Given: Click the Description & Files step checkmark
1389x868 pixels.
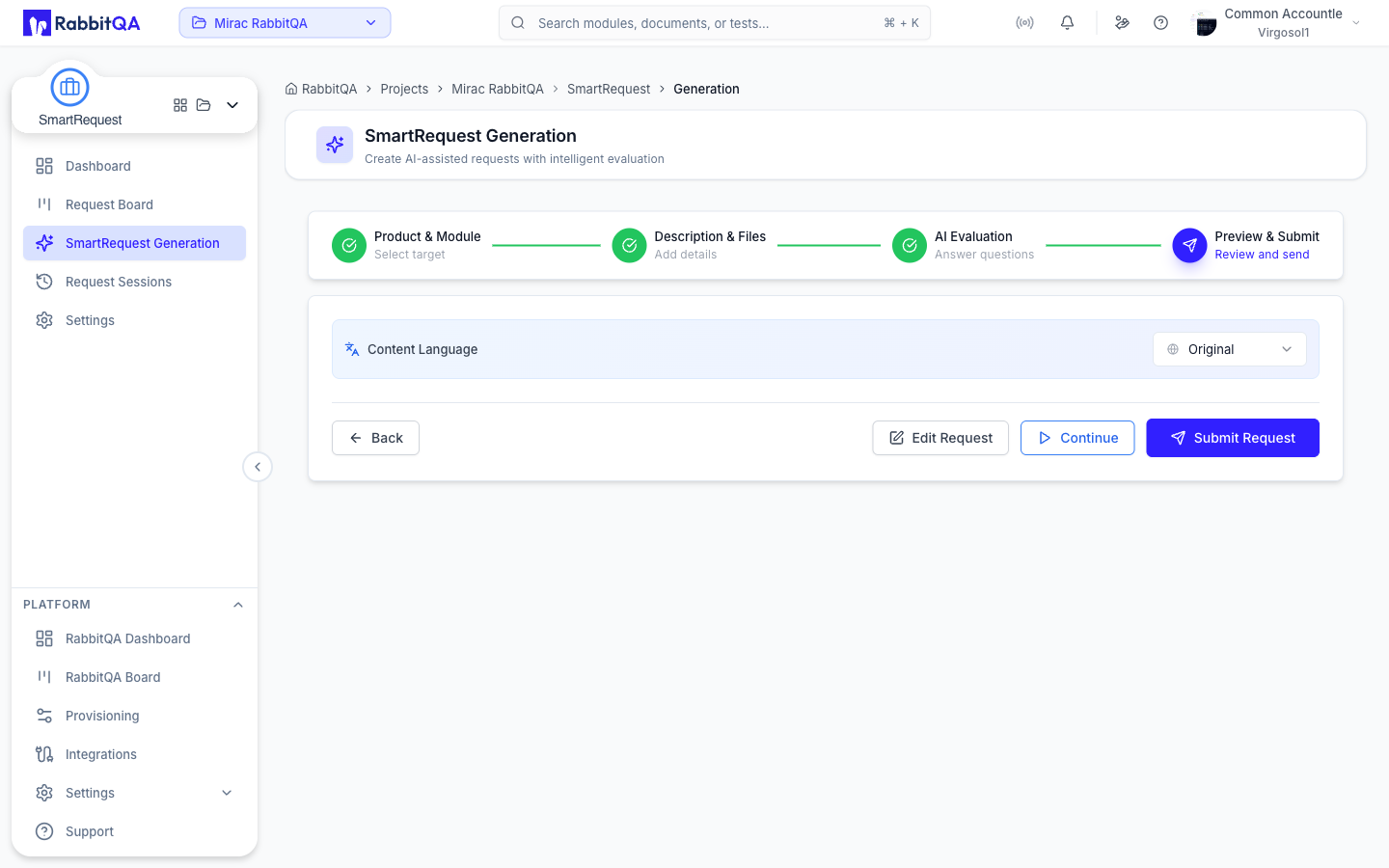Looking at the screenshot, I should coord(629,245).
